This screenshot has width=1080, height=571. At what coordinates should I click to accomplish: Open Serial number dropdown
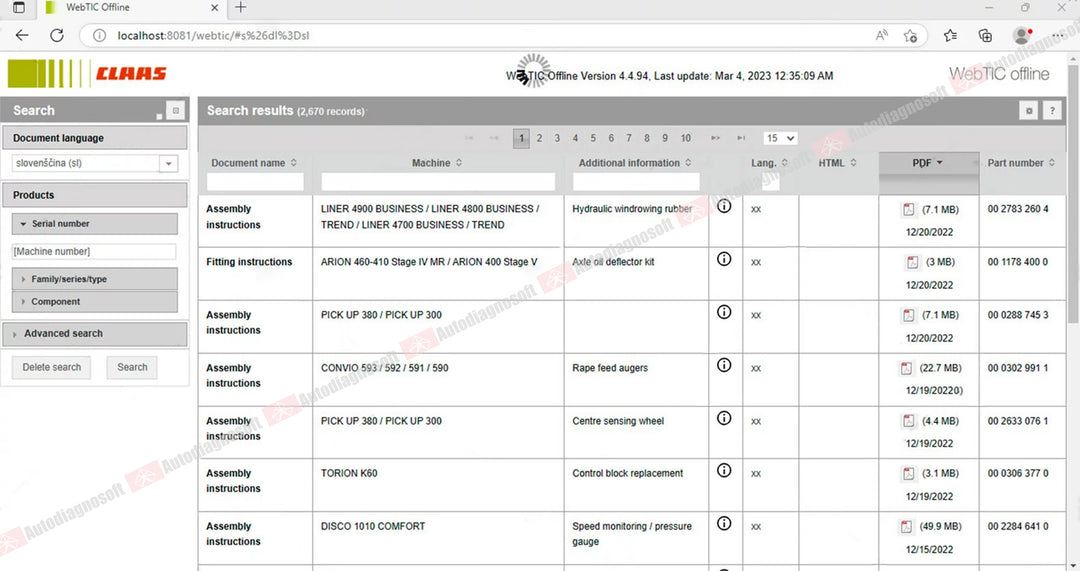point(94,224)
